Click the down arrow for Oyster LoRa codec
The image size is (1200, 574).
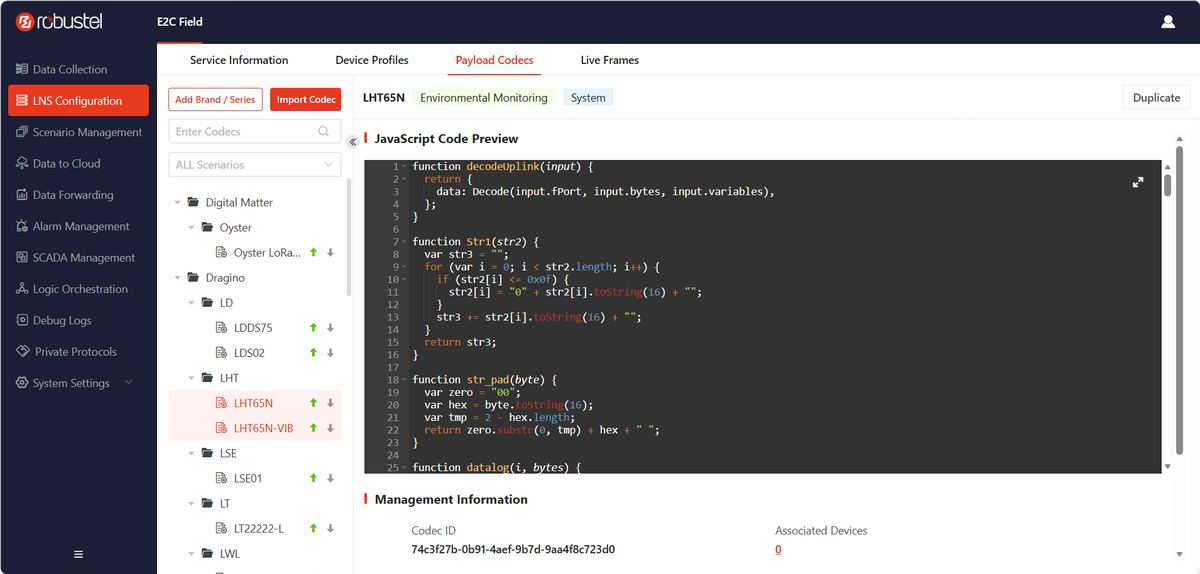(330, 253)
